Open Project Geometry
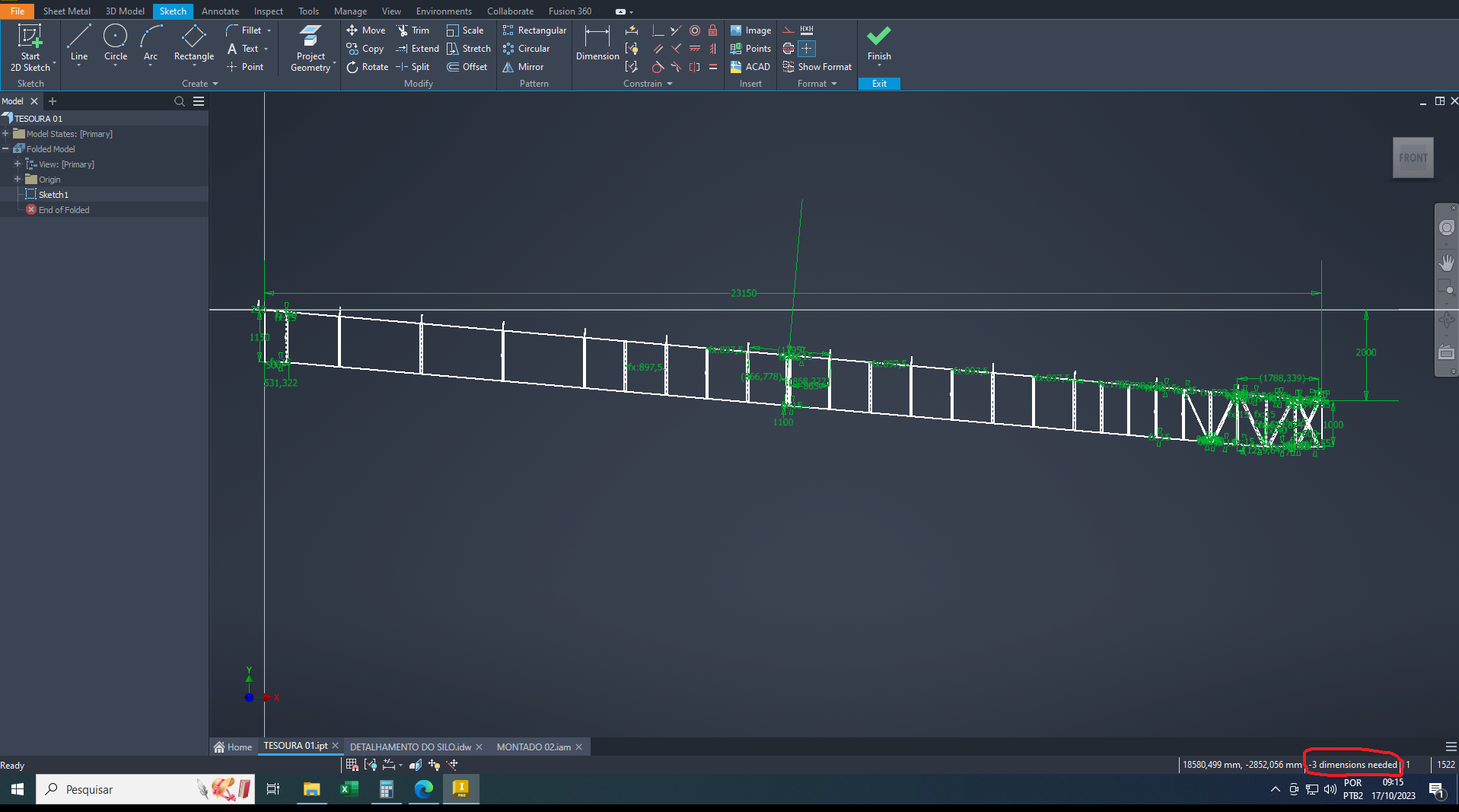The image size is (1459, 812). pyautogui.click(x=310, y=46)
